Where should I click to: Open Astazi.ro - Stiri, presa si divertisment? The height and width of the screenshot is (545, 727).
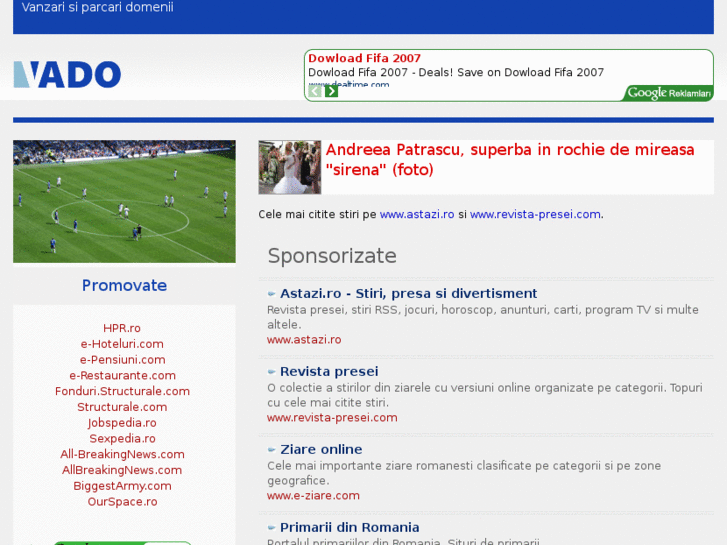coord(408,294)
